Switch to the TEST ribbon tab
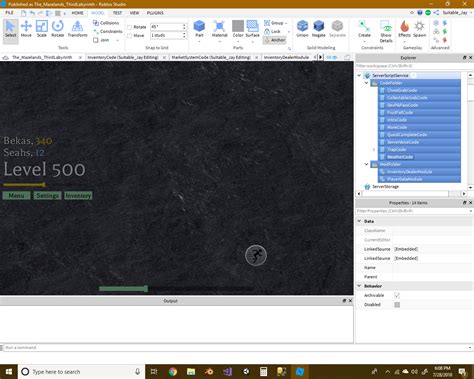Viewport: 474px width, 379px height. pyautogui.click(x=117, y=13)
